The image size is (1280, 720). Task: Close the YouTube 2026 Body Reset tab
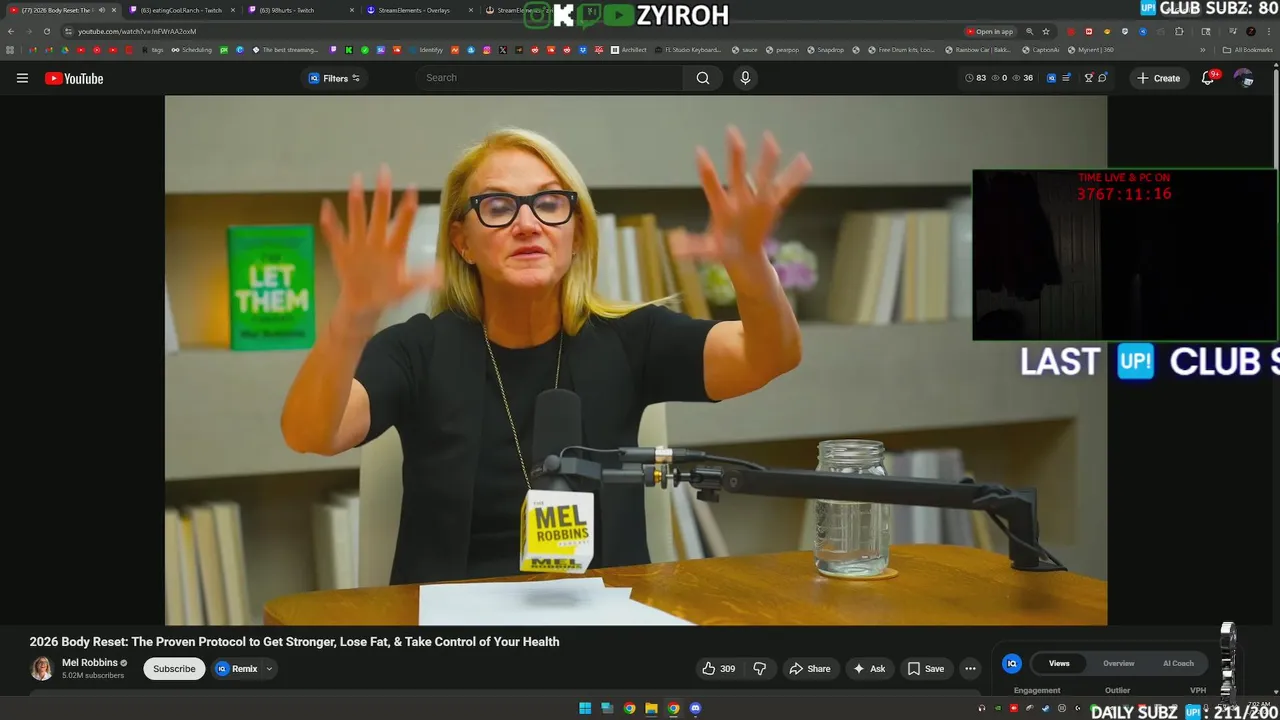114,10
